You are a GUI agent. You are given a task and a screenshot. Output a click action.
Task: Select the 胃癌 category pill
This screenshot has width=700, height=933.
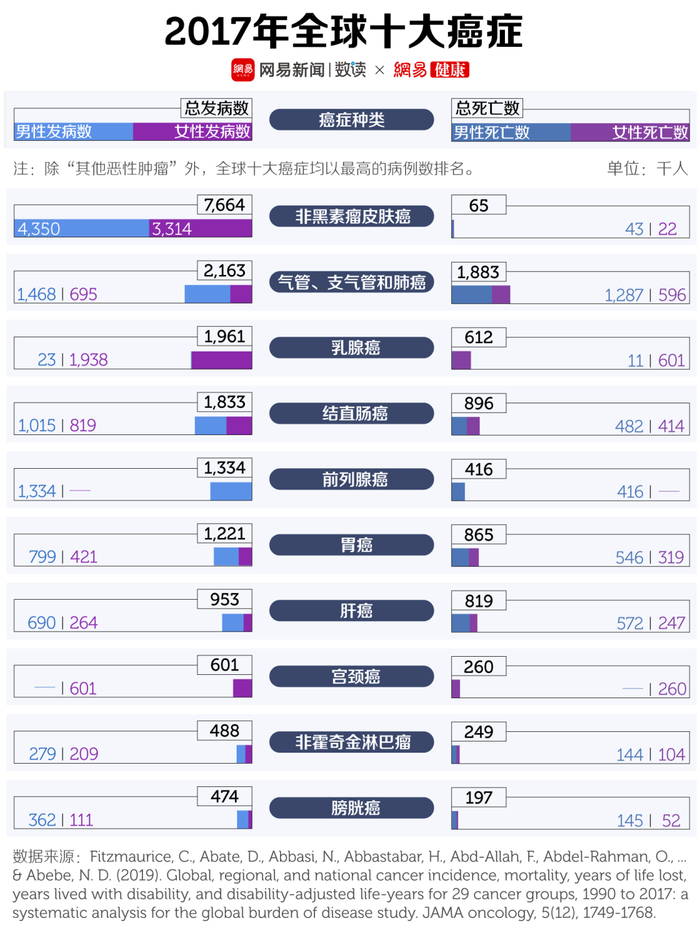coord(352,546)
